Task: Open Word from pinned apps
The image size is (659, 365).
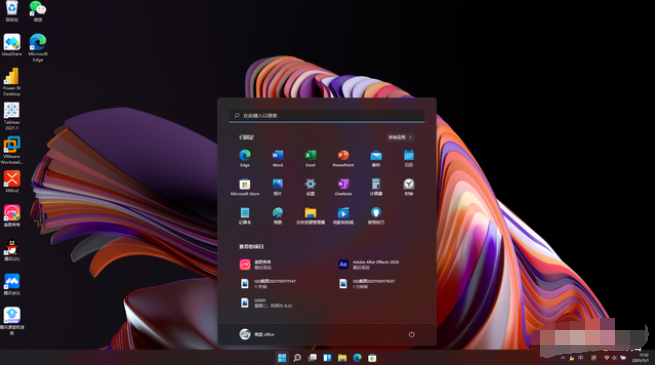Action: click(x=277, y=159)
